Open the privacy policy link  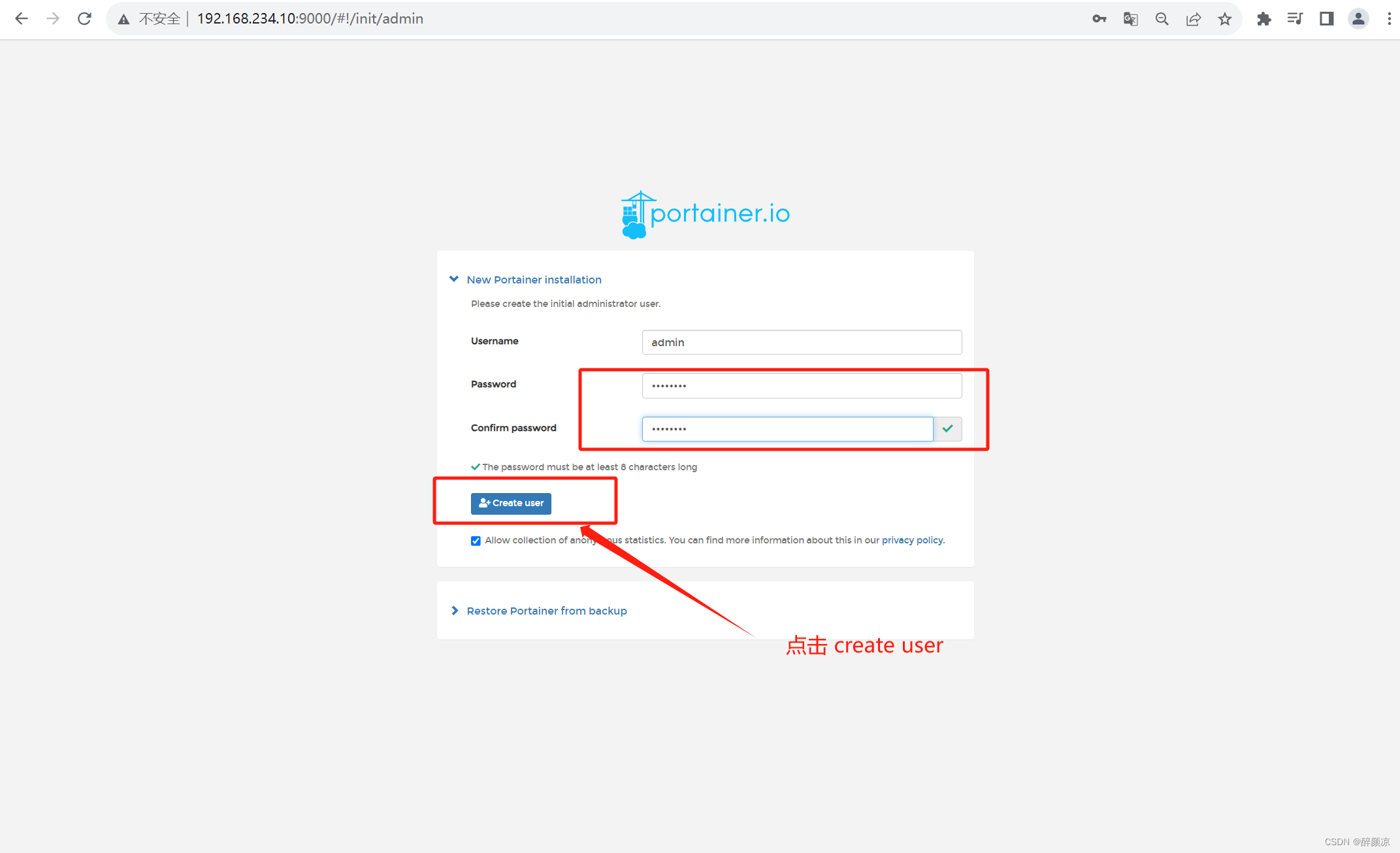[x=911, y=540]
